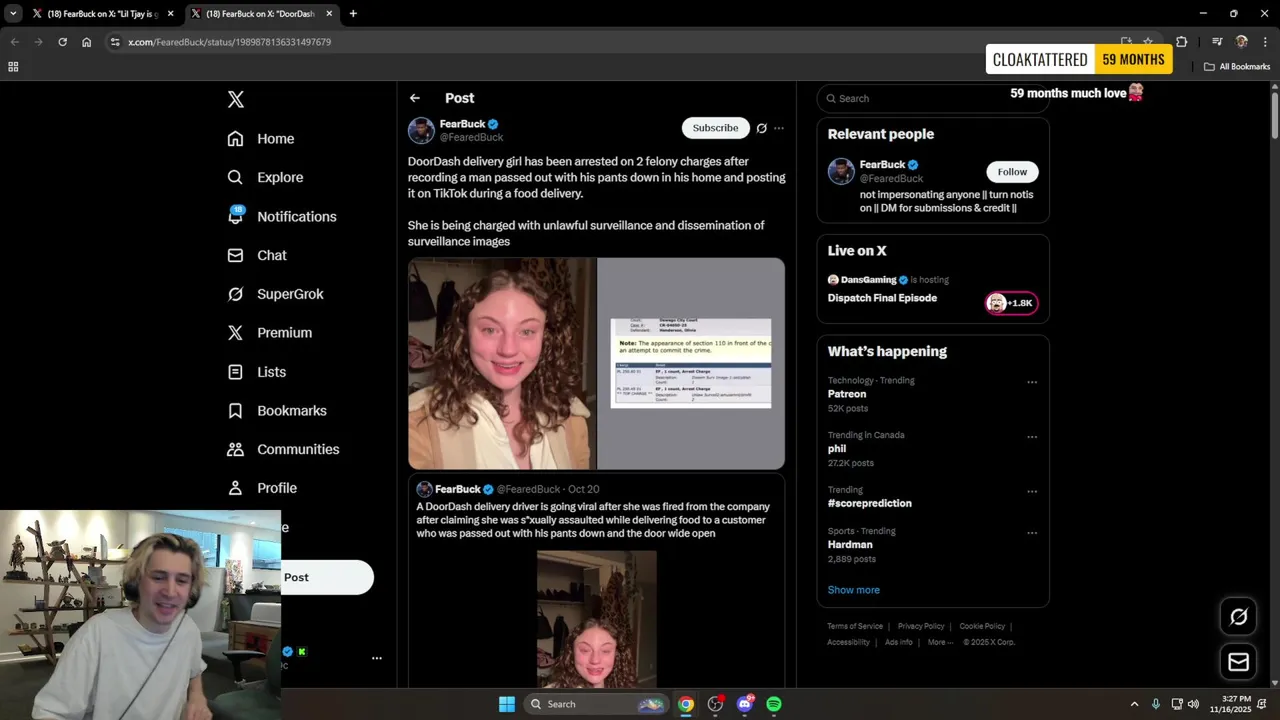Open the post's more options menu
Viewport: 1280px width, 720px height.
tap(779, 128)
